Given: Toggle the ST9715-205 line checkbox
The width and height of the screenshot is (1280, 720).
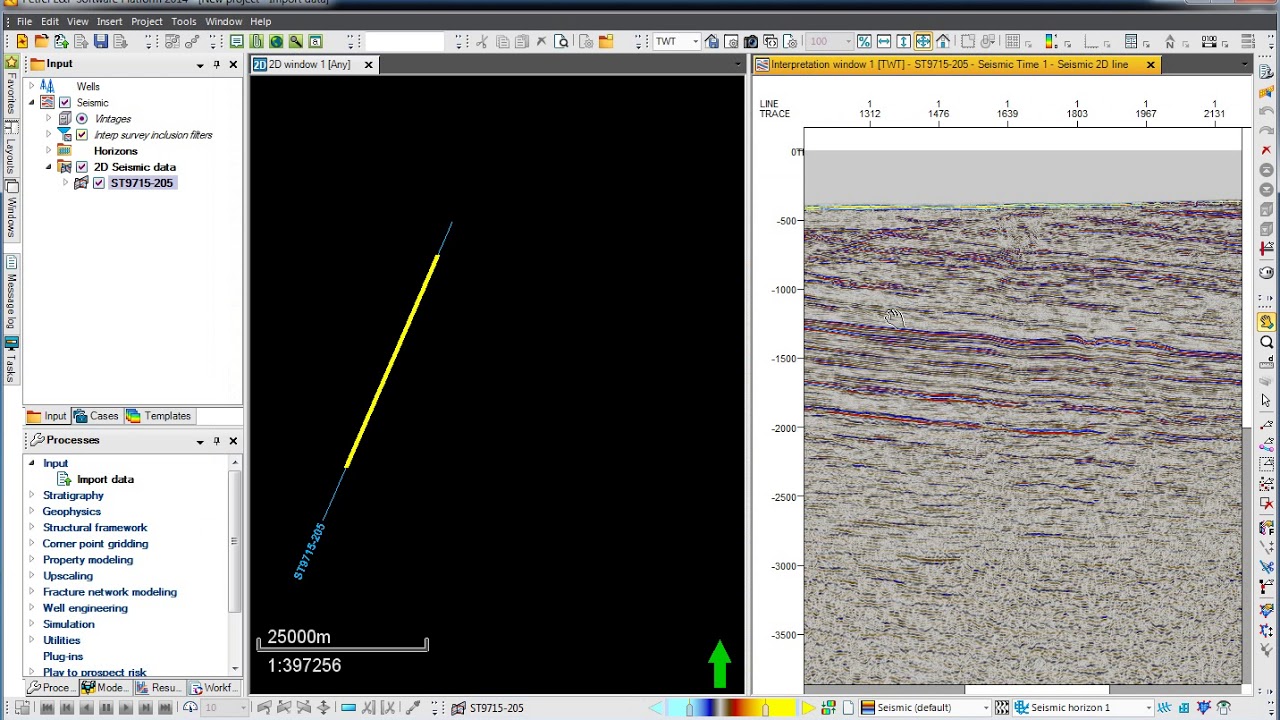Looking at the screenshot, I should point(99,183).
